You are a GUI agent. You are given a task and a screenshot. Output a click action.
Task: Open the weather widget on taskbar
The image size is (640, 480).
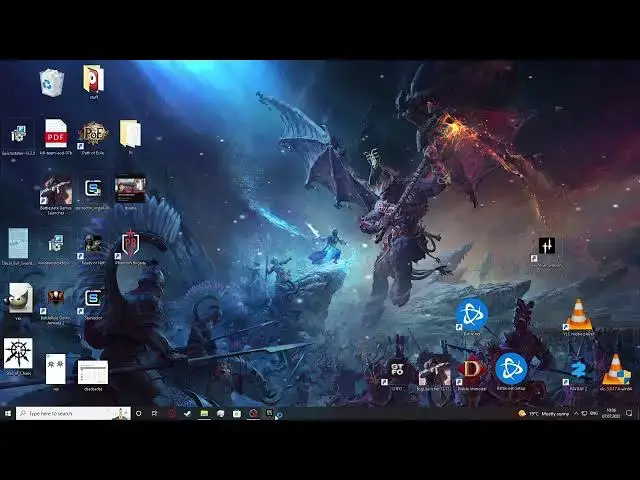[x=543, y=413]
